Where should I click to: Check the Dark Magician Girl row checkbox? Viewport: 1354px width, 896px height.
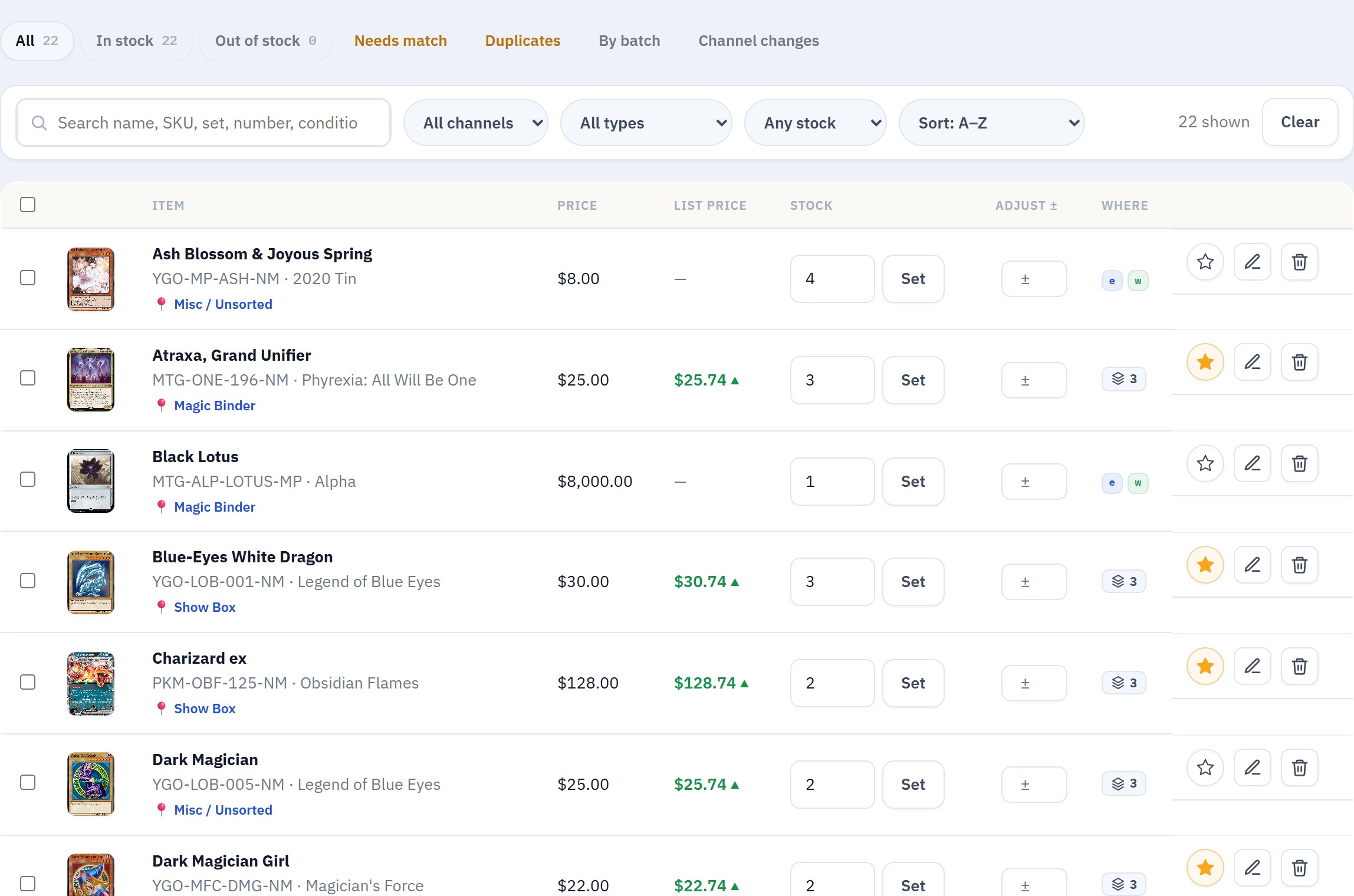point(28,884)
